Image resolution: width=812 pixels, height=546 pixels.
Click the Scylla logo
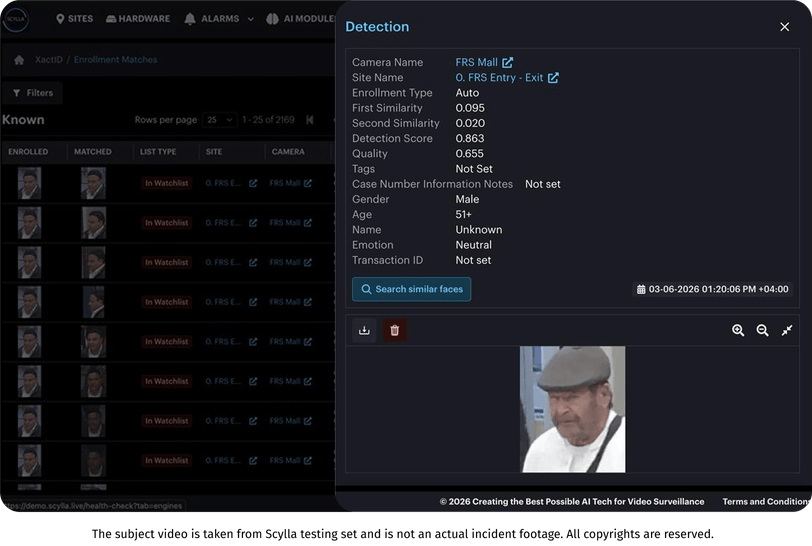coord(16,19)
